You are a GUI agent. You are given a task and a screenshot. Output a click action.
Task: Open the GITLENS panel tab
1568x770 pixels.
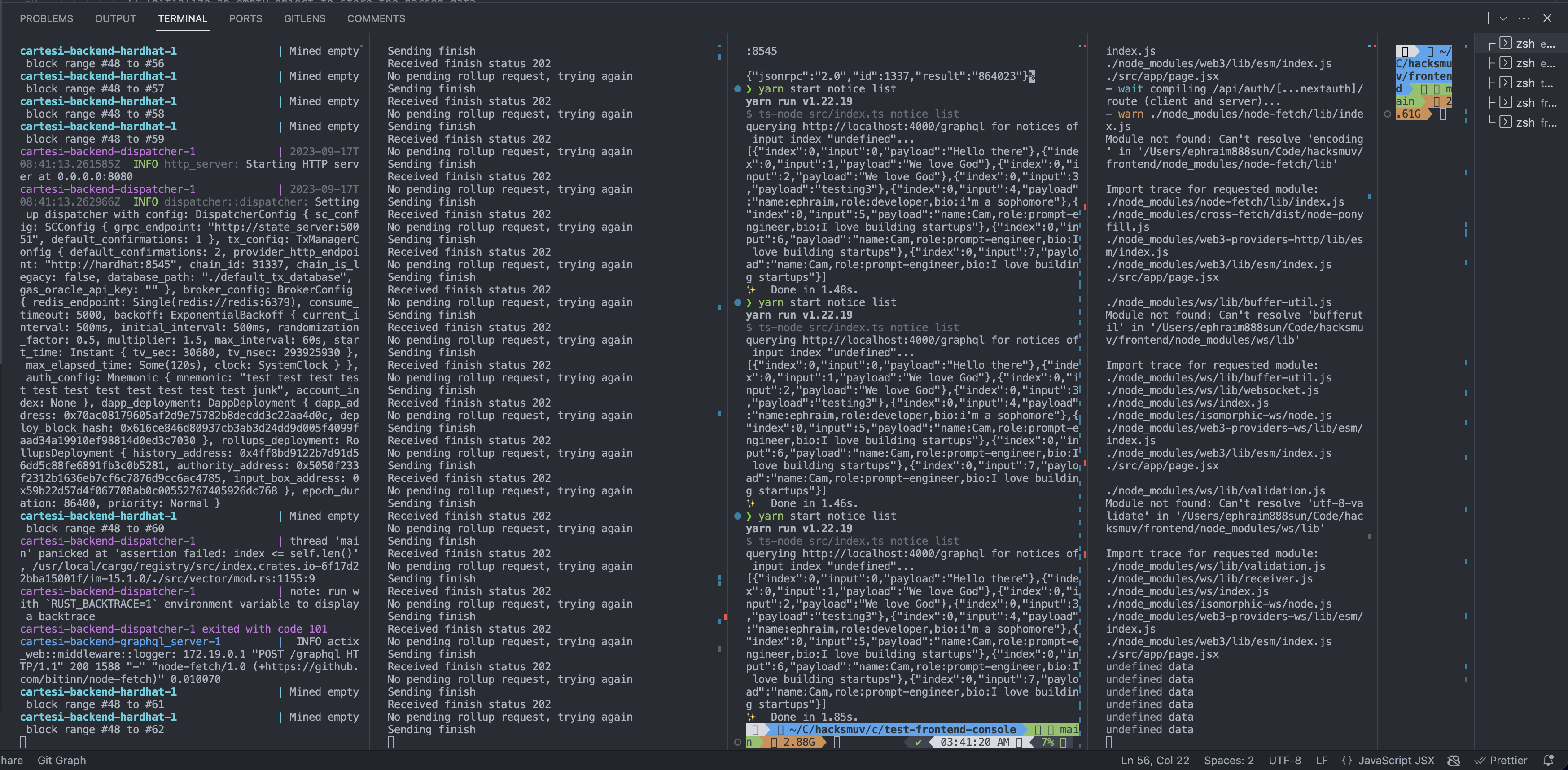tap(304, 18)
